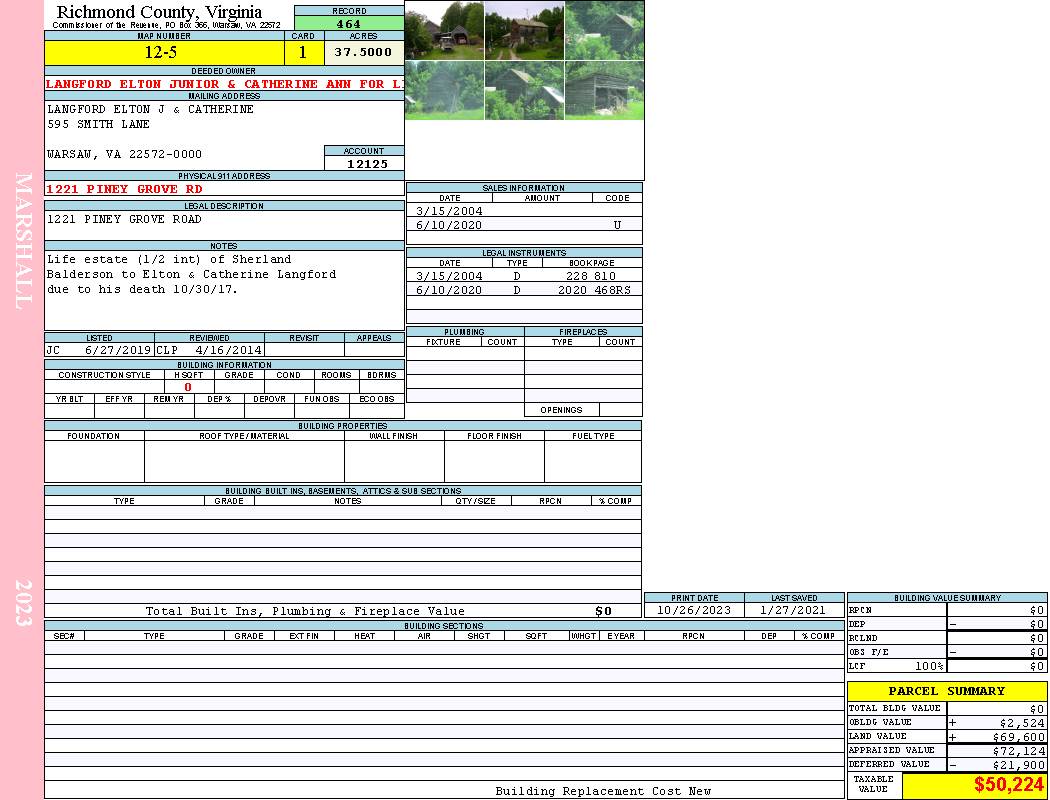Viewport: 1050px width, 800px height.
Task: Click the print date 10/26/2023
Action: point(693,610)
